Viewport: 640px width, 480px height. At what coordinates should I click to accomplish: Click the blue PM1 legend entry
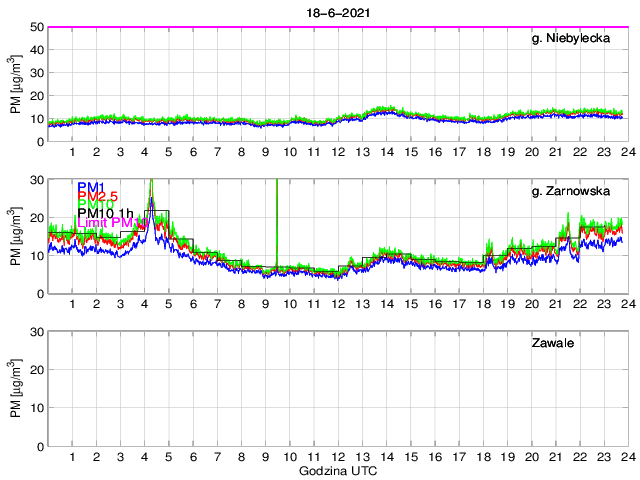90,187
